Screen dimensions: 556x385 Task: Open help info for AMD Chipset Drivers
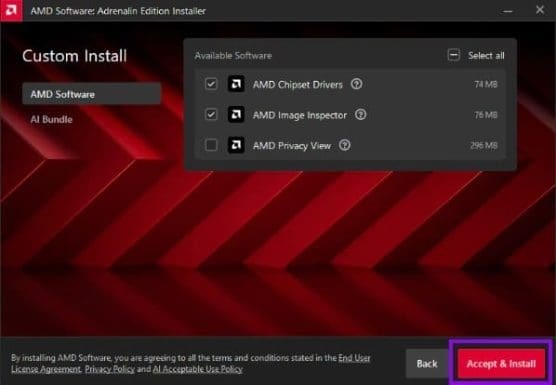click(356, 84)
